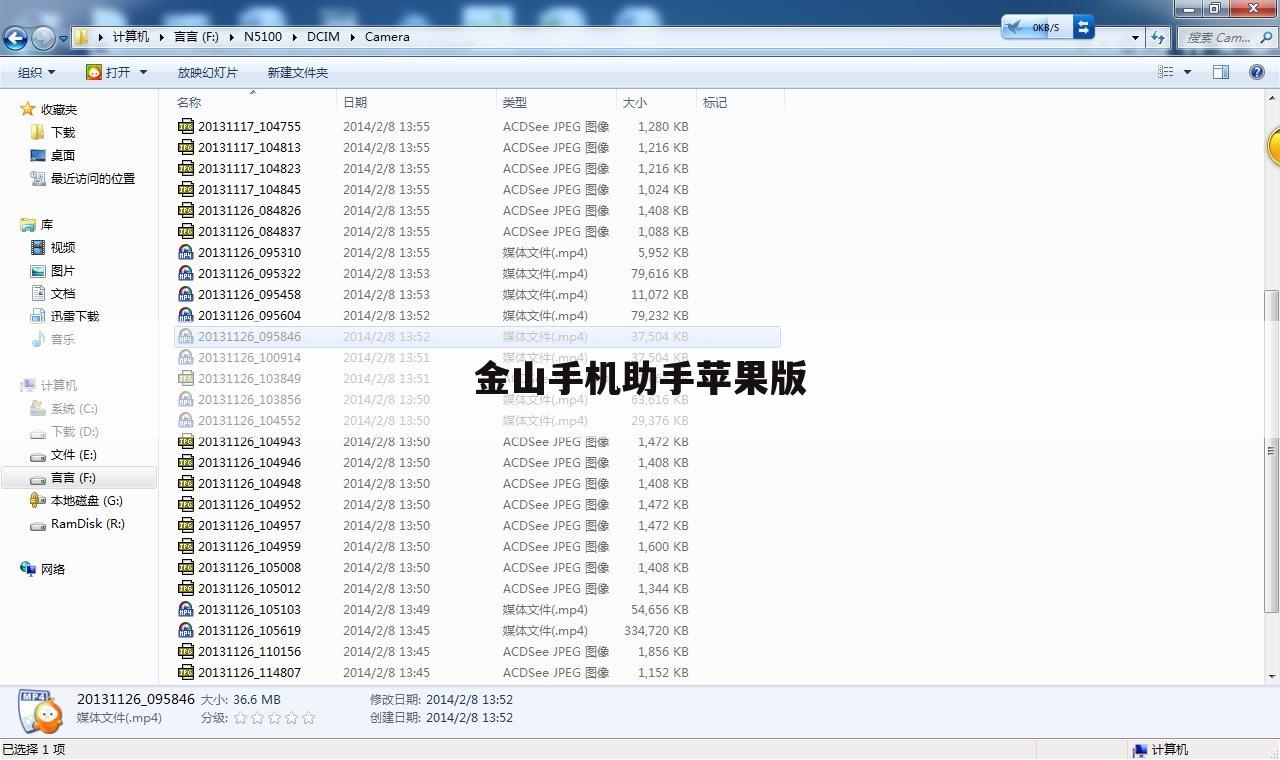This screenshot has width=1280, height=760.
Task: Click the refresh button beside address bar
Action: pos(1158,37)
